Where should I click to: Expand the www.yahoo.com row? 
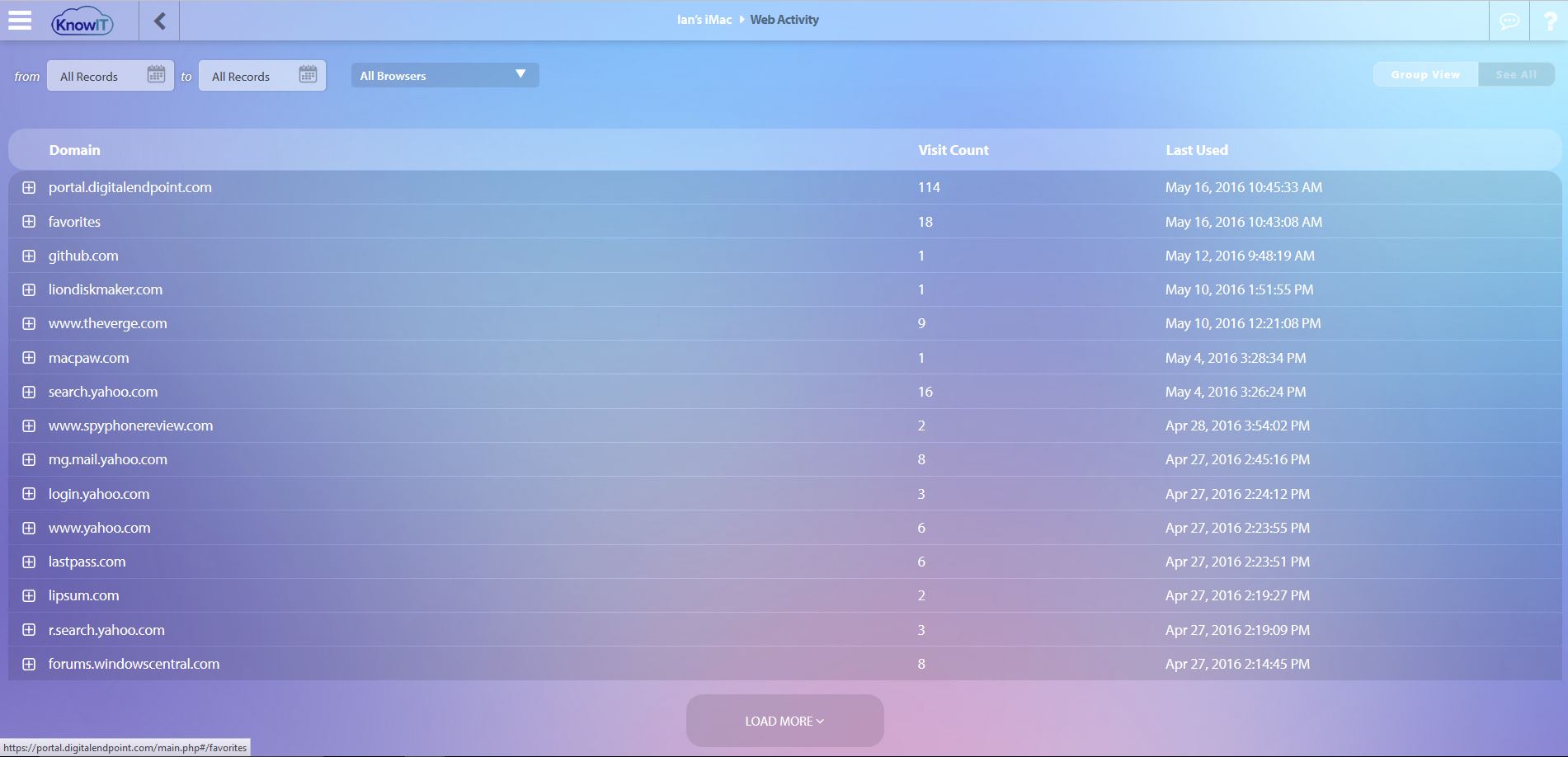(x=29, y=528)
